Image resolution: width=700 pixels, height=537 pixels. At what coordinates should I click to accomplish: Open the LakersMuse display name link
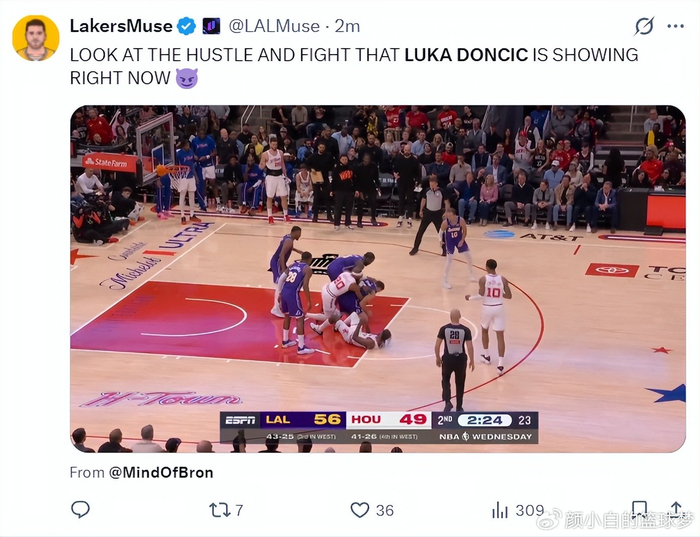121,26
